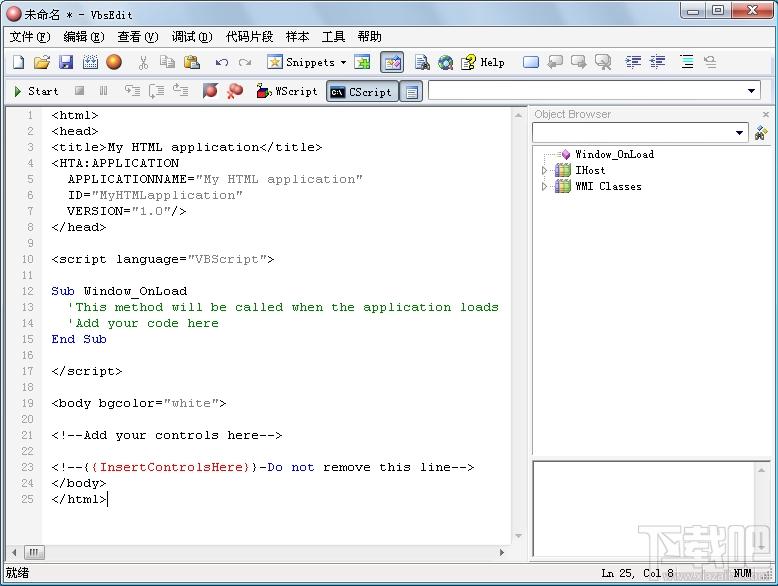Click the editor vertical scroll up arrow
This screenshot has width=778, height=586.
[x=518, y=115]
